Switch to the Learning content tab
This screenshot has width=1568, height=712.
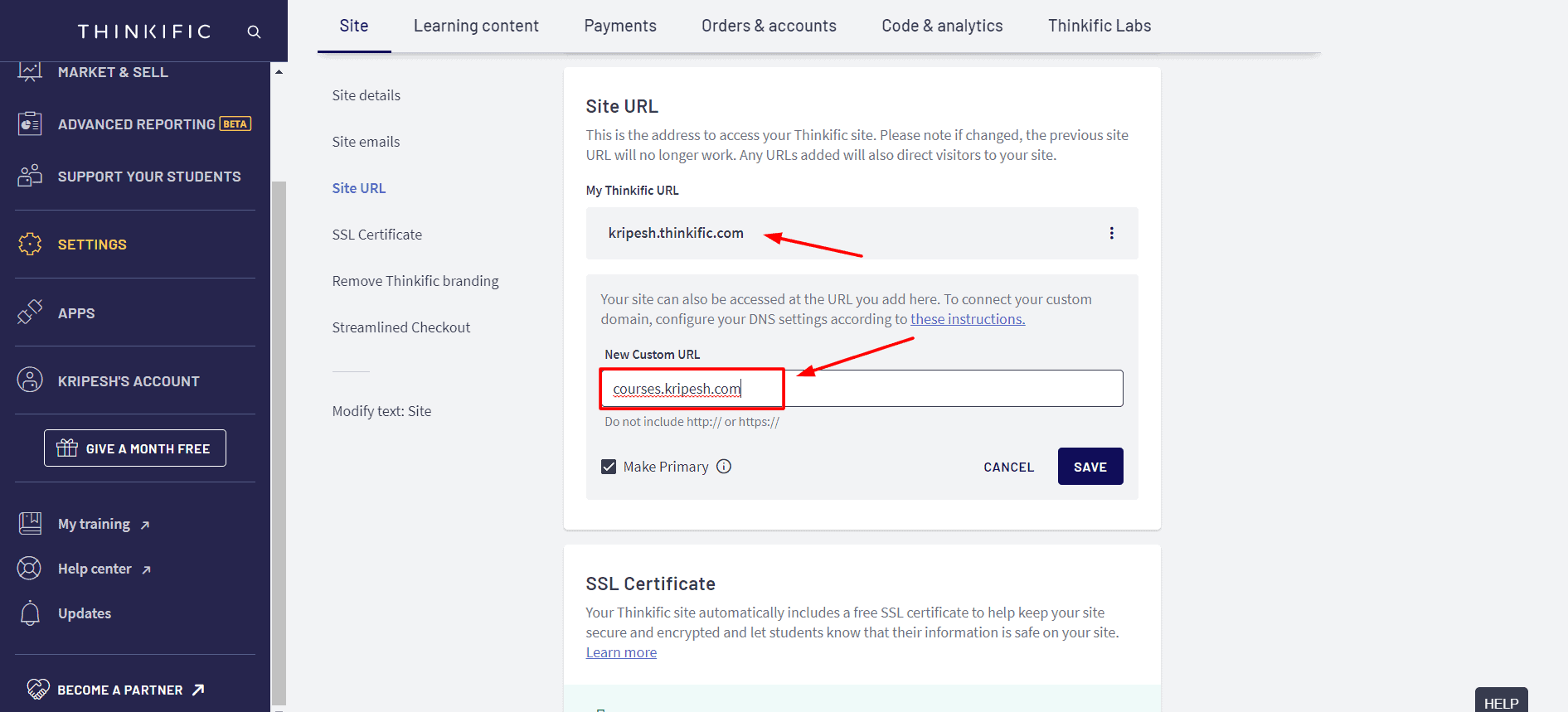pyautogui.click(x=476, y=26)
